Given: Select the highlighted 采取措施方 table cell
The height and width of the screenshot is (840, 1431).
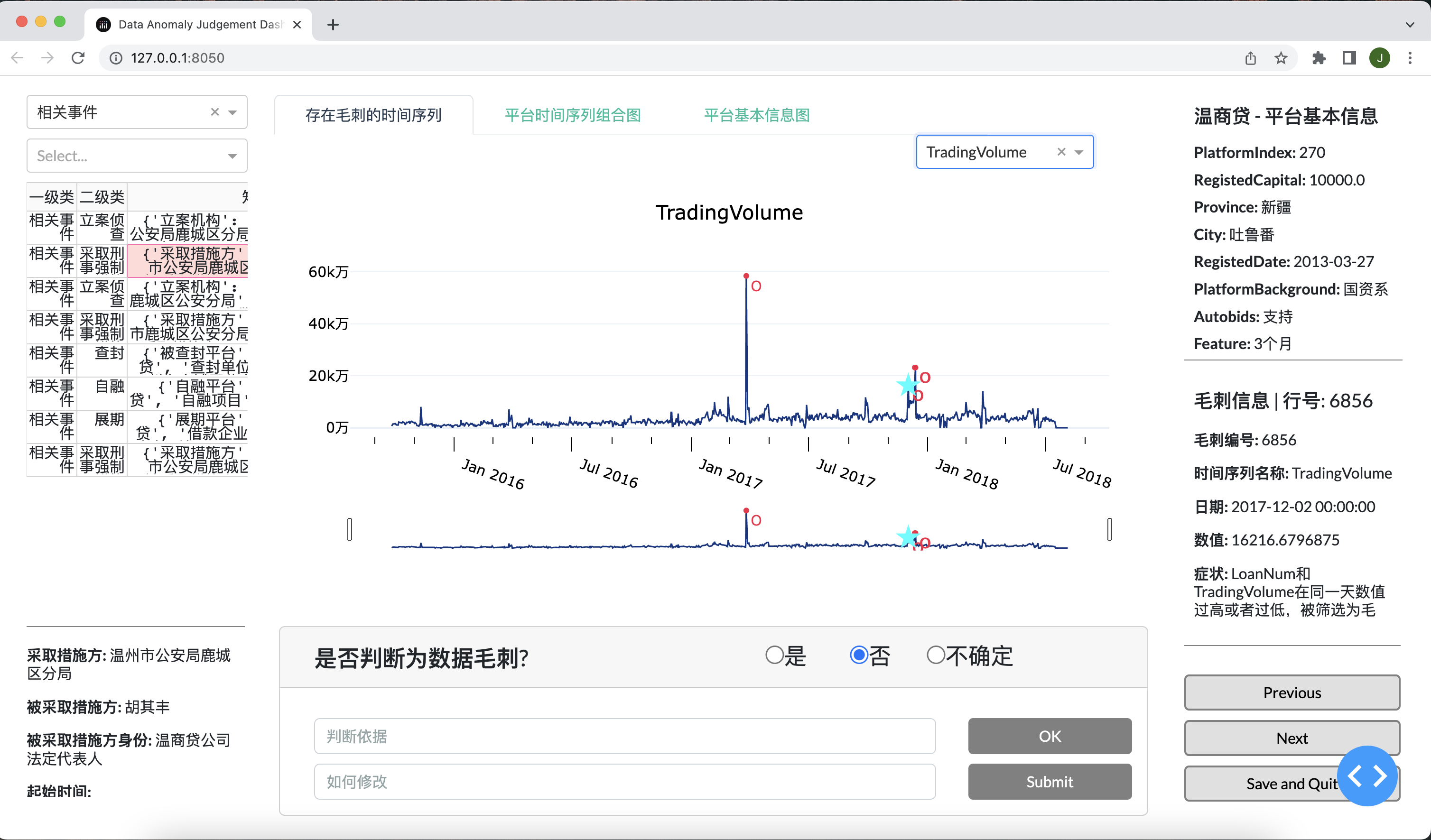Looking at the screenshot, I should click(188, 260).
